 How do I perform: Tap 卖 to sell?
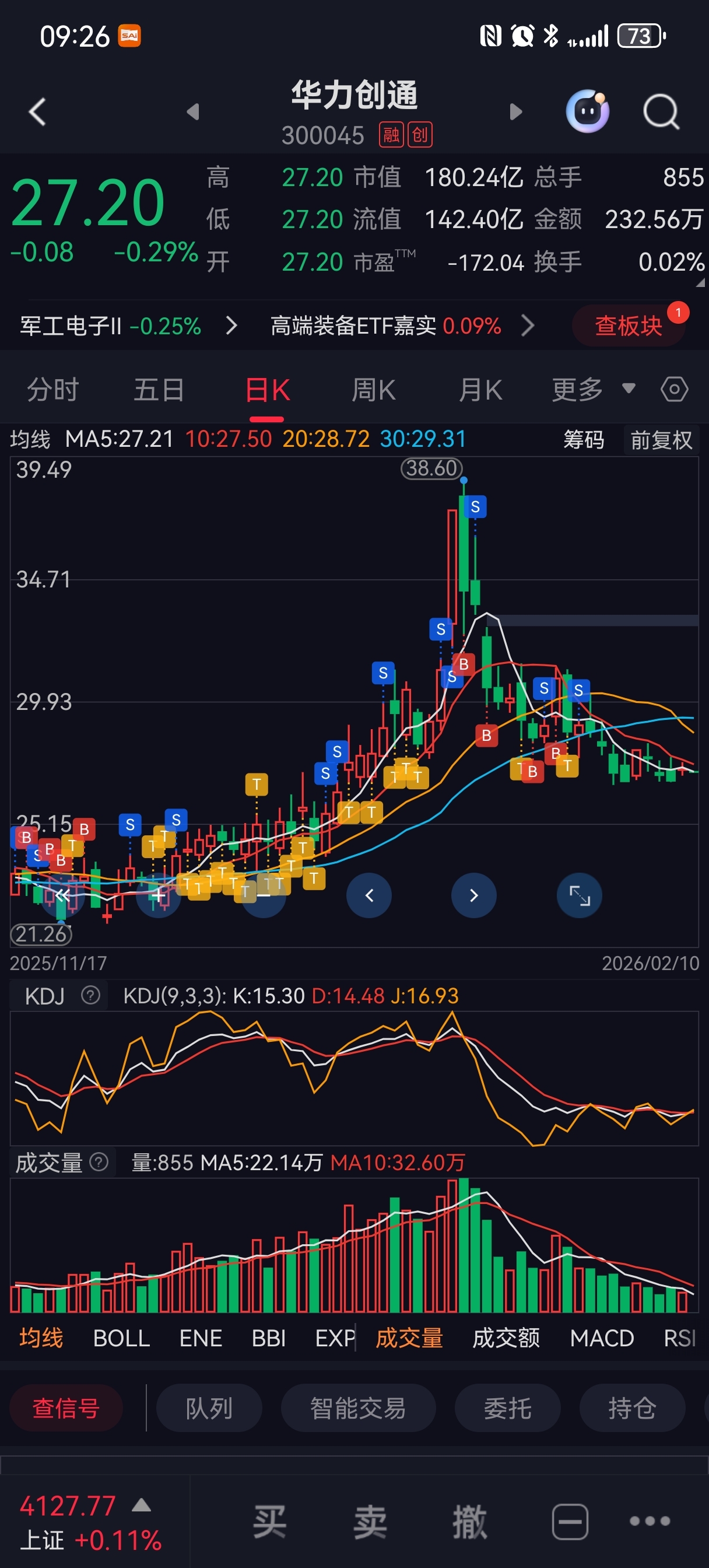coord(370,1521)
